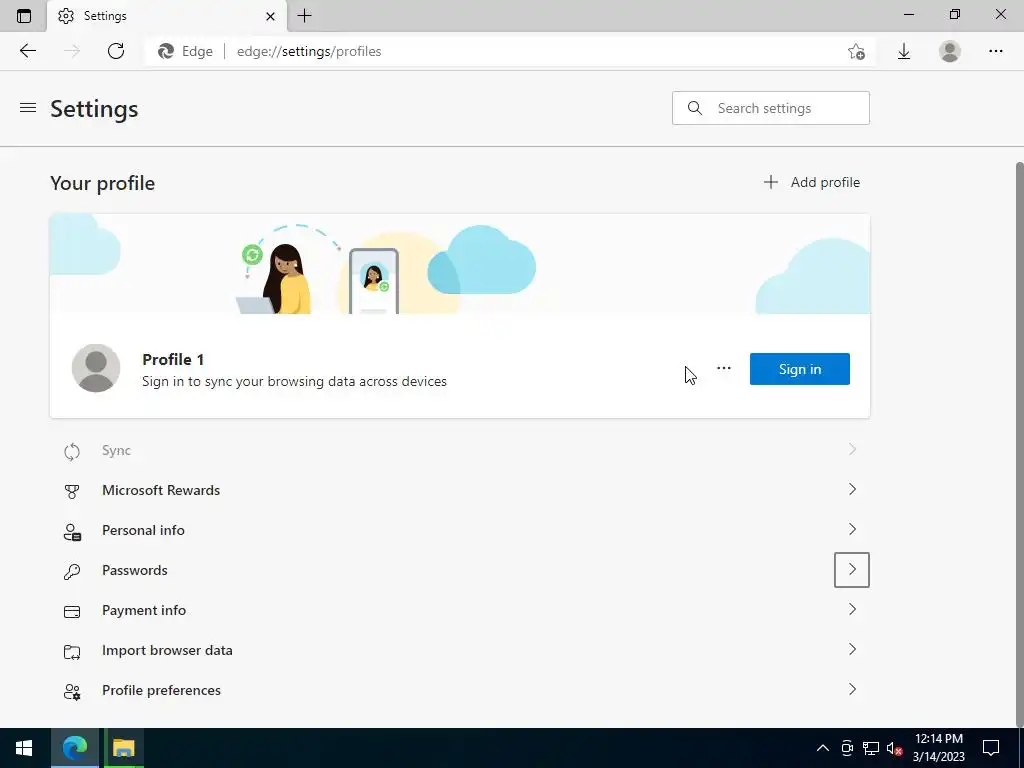The image size is (1024, 768).
Task: Expand the Profile preferences chevron
Action: point(852,689)
